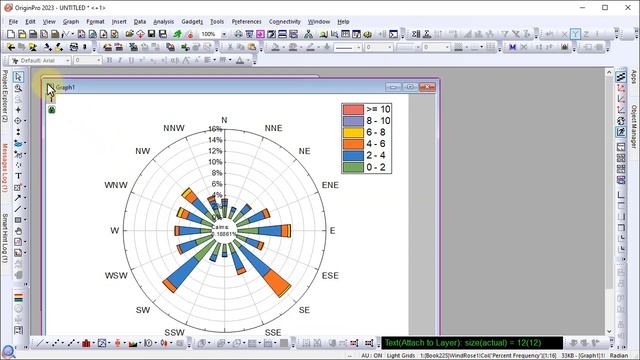Expand the Rectangle tool flyout arrow
This screenshot has width=640, height=360.
click(25, 220)
